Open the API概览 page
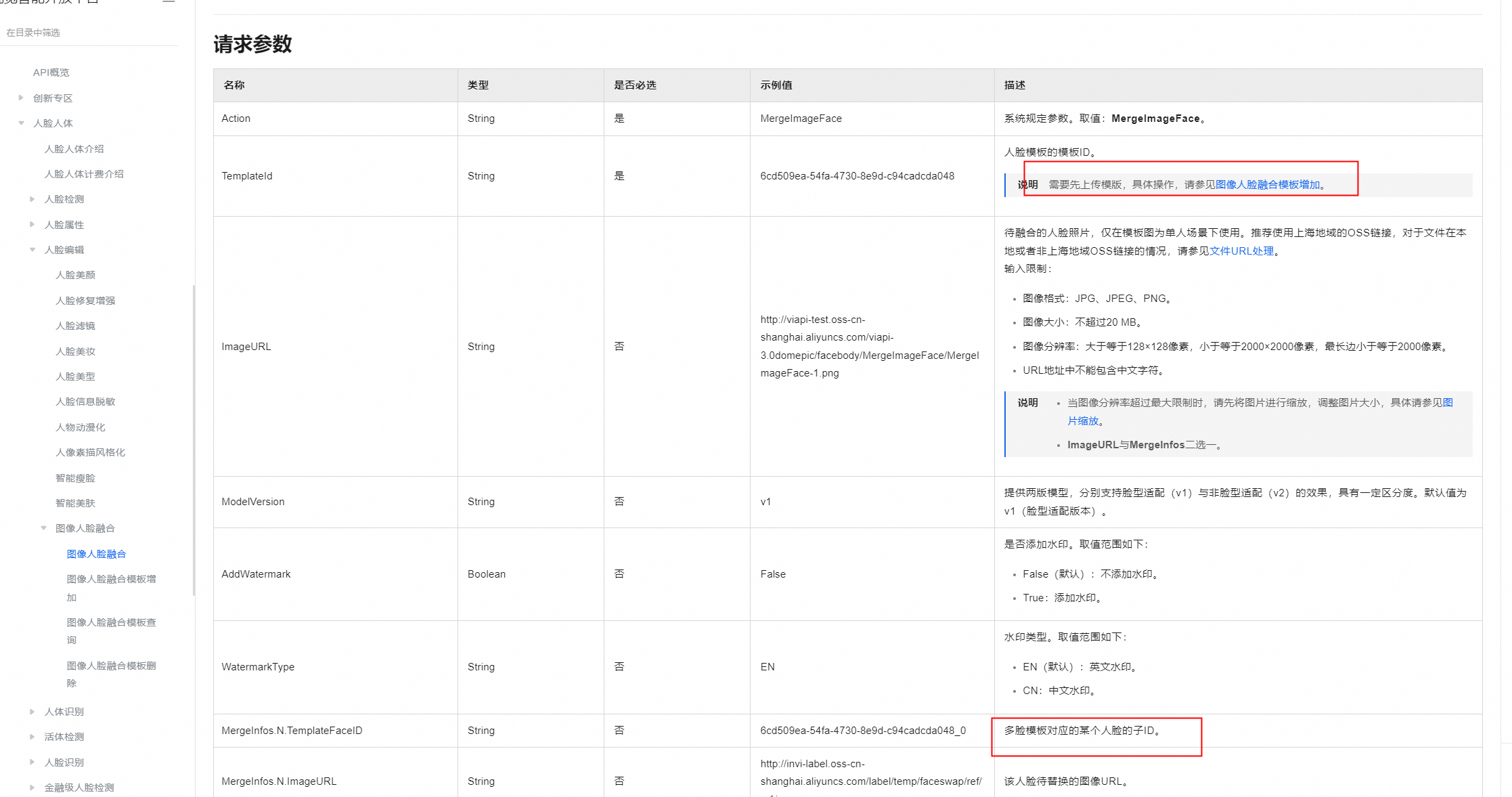 pyautogui.click(x=51, y=72)
